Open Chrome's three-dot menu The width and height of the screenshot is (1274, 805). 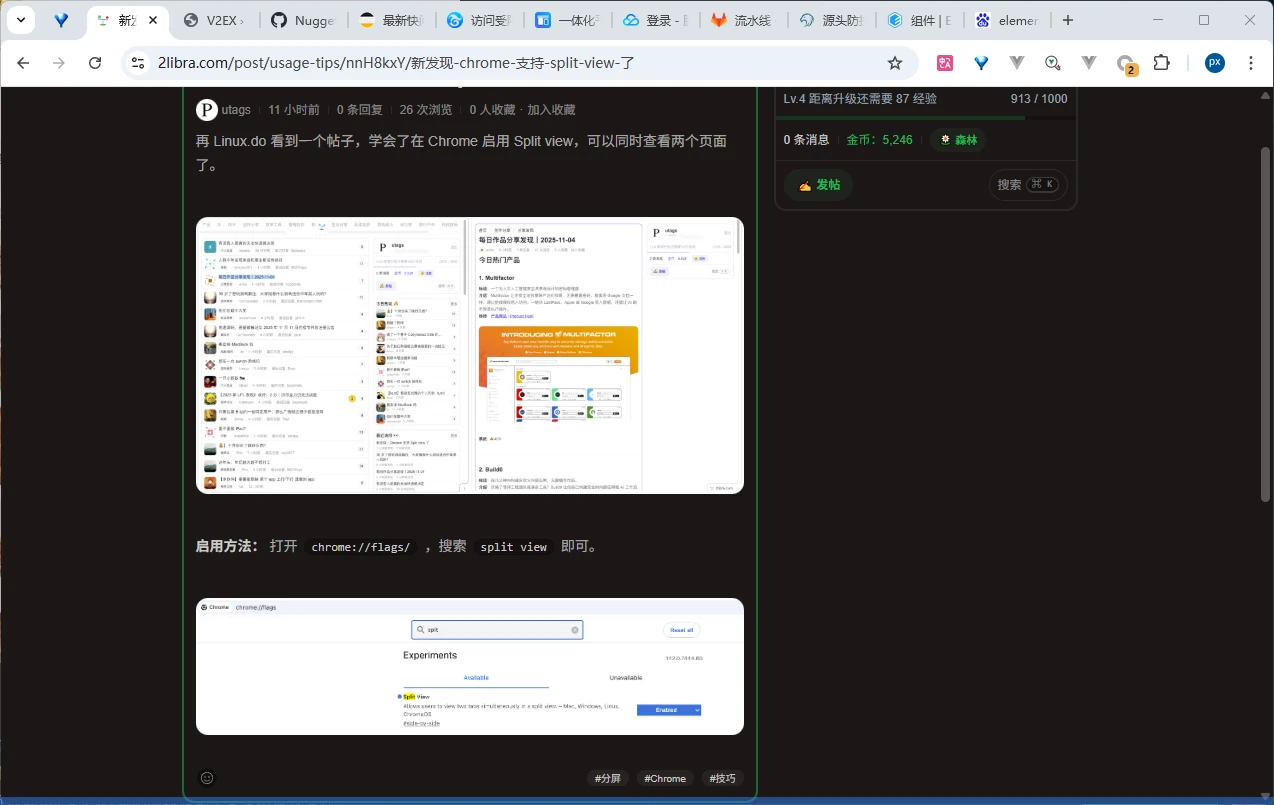coord(1251,63)
